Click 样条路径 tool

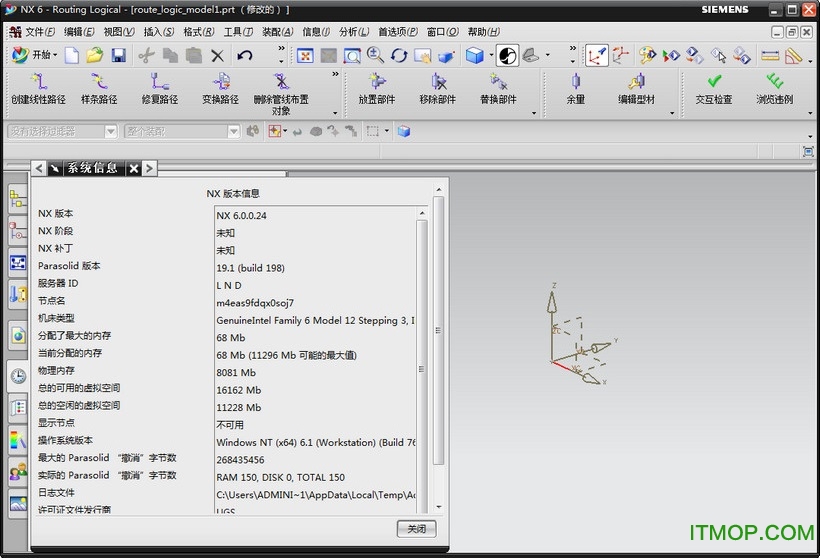[x=99, y=89]
